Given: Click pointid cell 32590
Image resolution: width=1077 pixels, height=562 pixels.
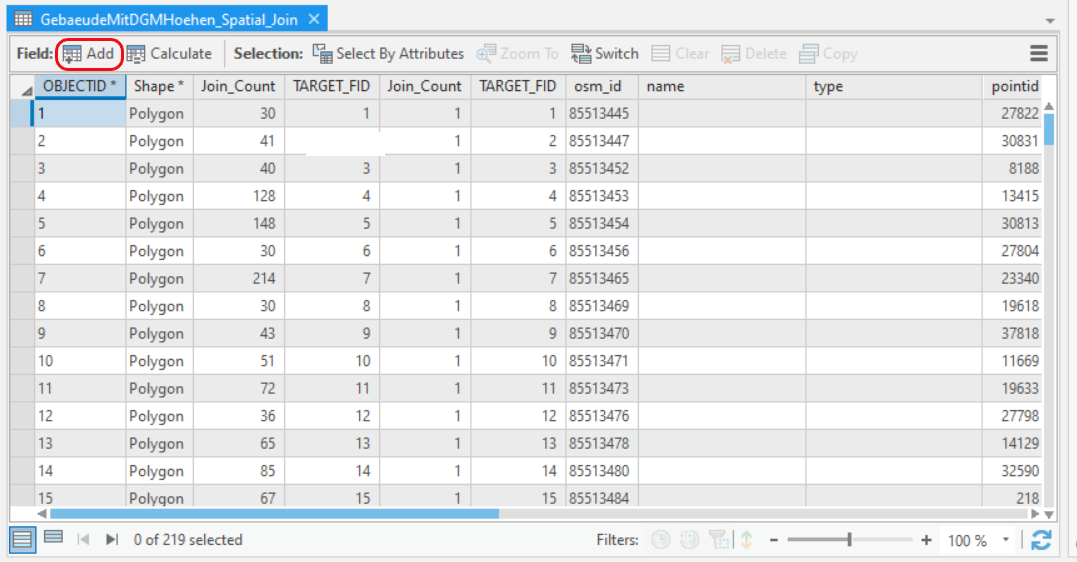Looking at the screenshot, I should 1012,471.
